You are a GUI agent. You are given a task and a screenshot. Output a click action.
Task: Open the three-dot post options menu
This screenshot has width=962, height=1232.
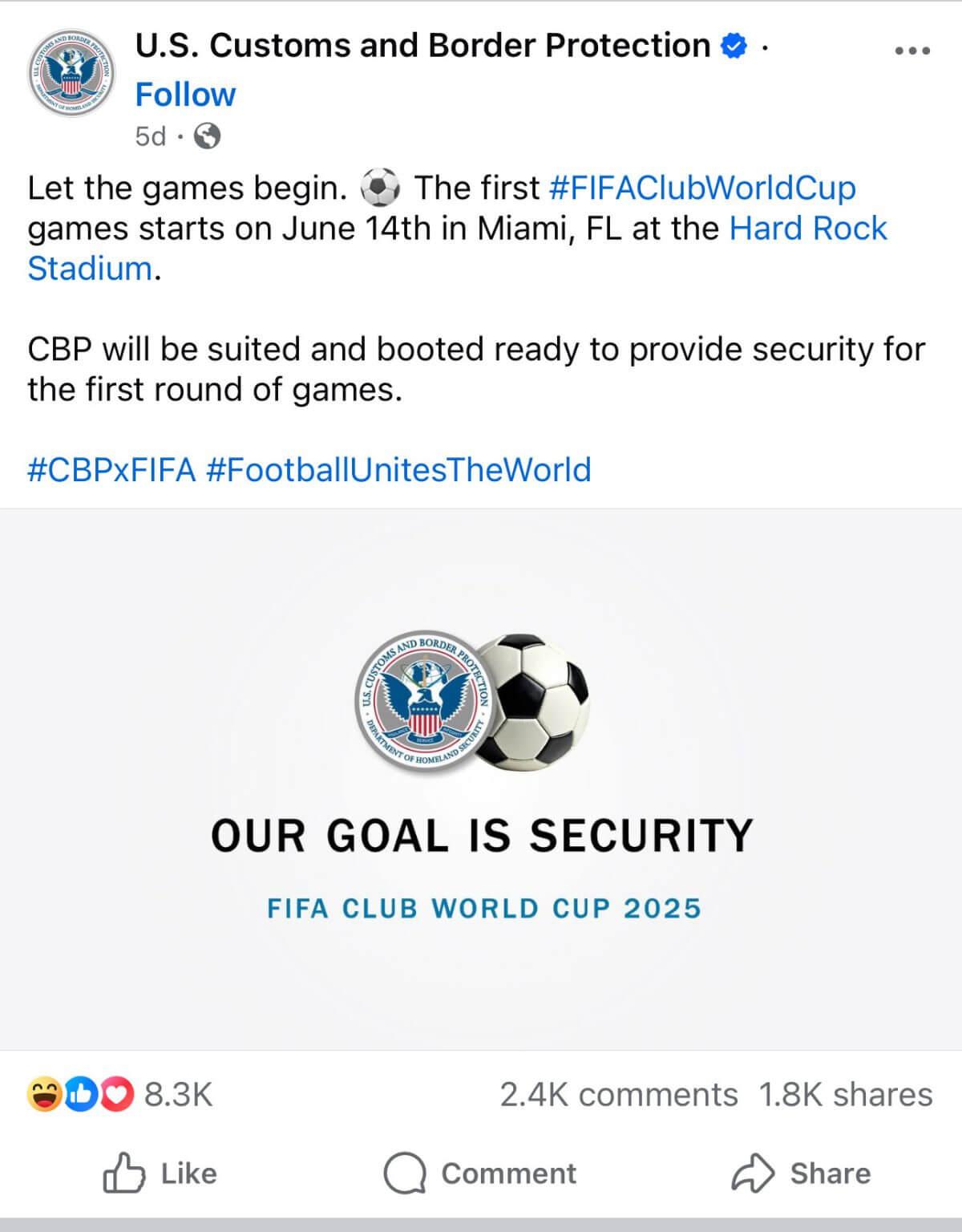click(x=912, y=51)
